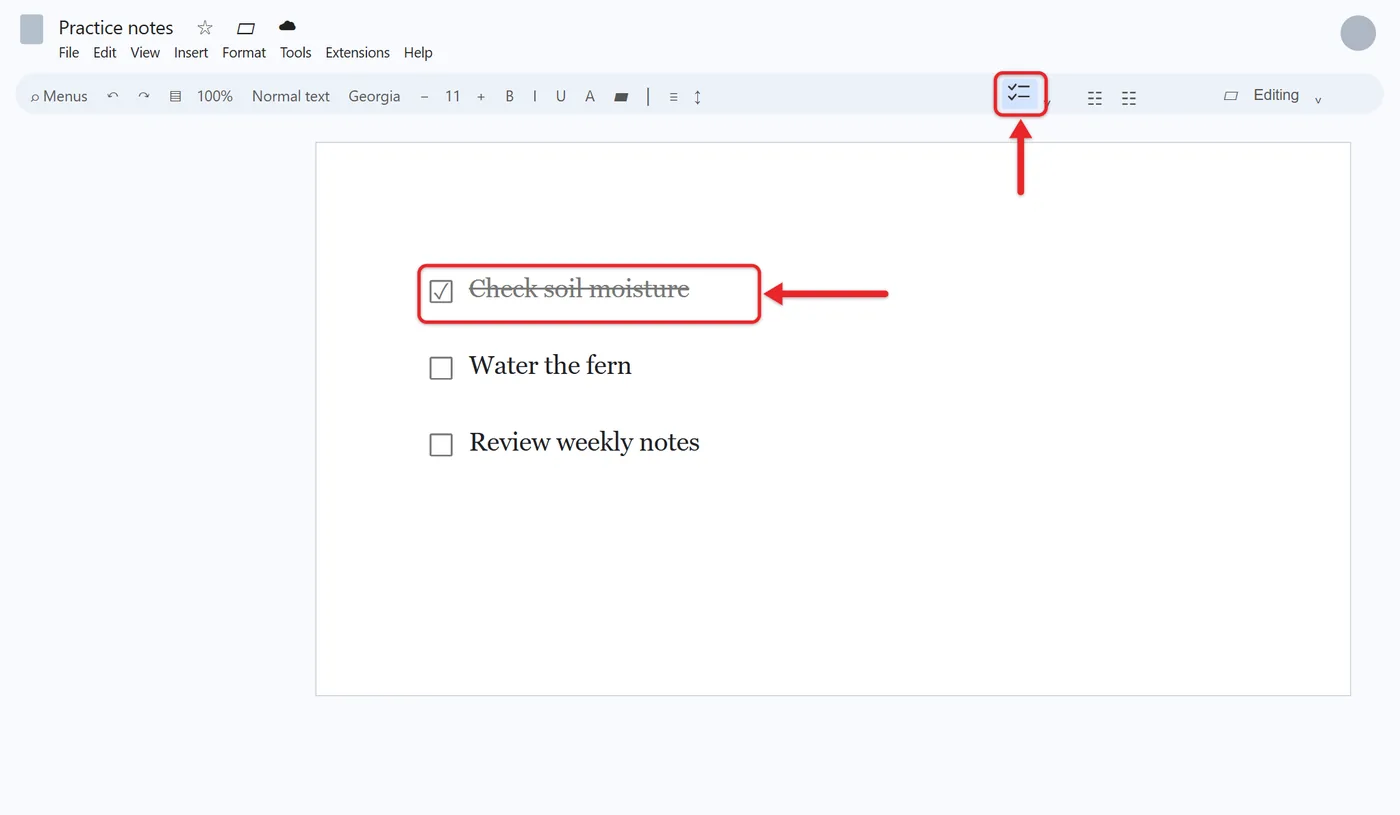Open the 100% zoom dropdown
The width and height of the screenshot is (1400, 815).
pos(215,96)
